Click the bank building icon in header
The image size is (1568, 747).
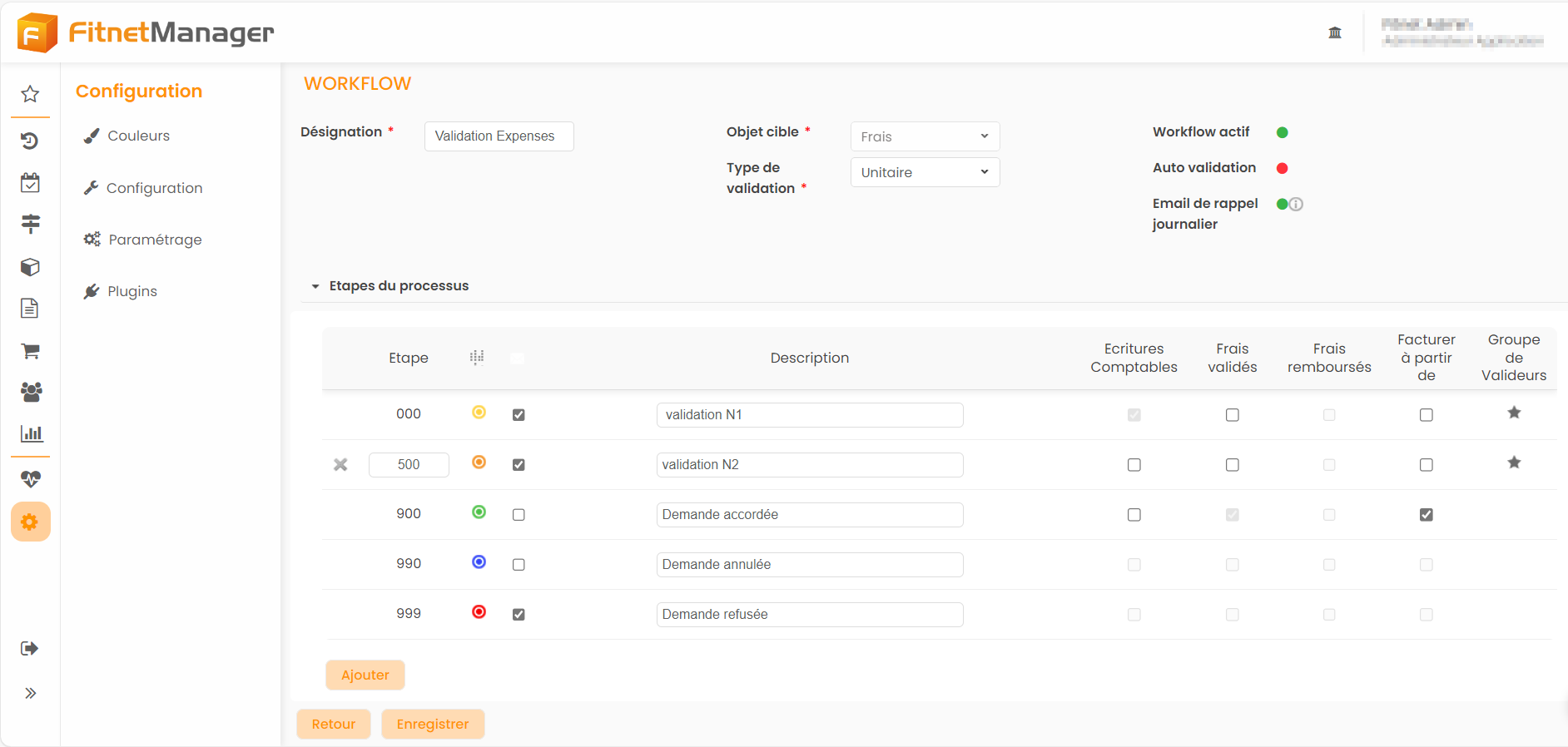pyautogui.click(x=1335, y=32)
